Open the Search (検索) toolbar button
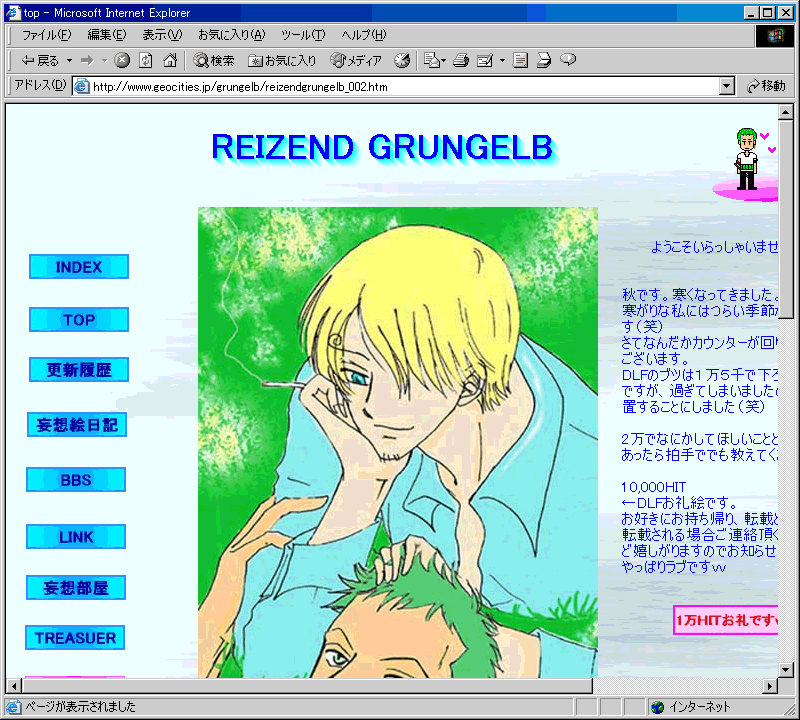 tap(214, 61)
